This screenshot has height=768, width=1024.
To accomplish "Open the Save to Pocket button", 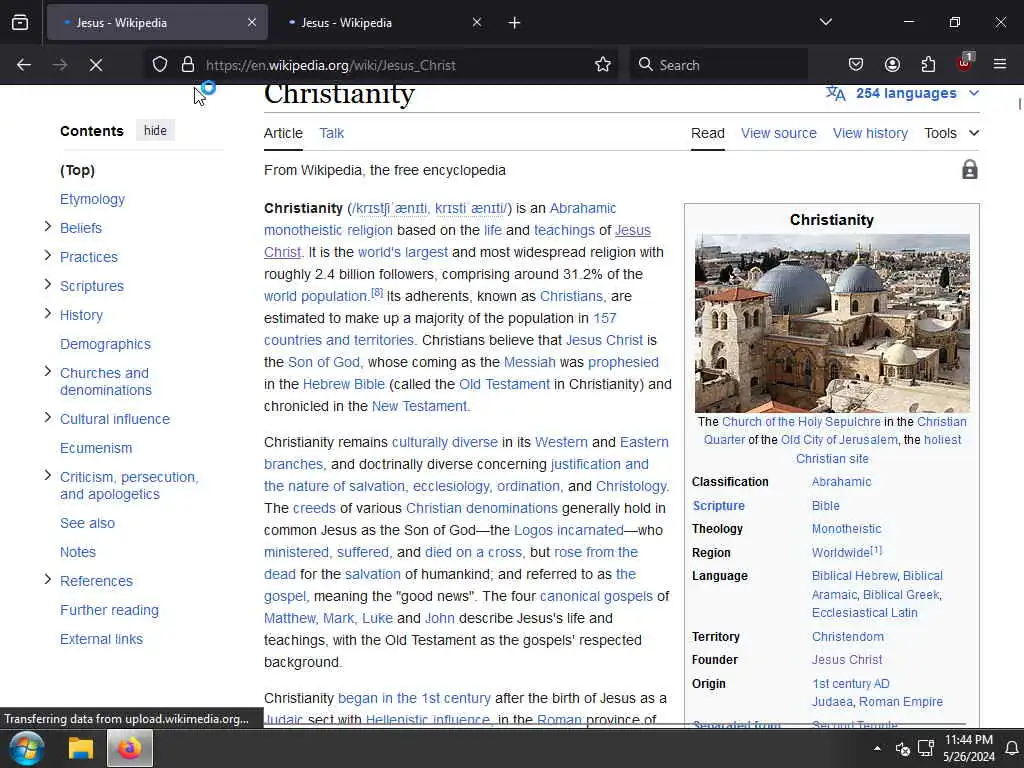I will point(856,64).
